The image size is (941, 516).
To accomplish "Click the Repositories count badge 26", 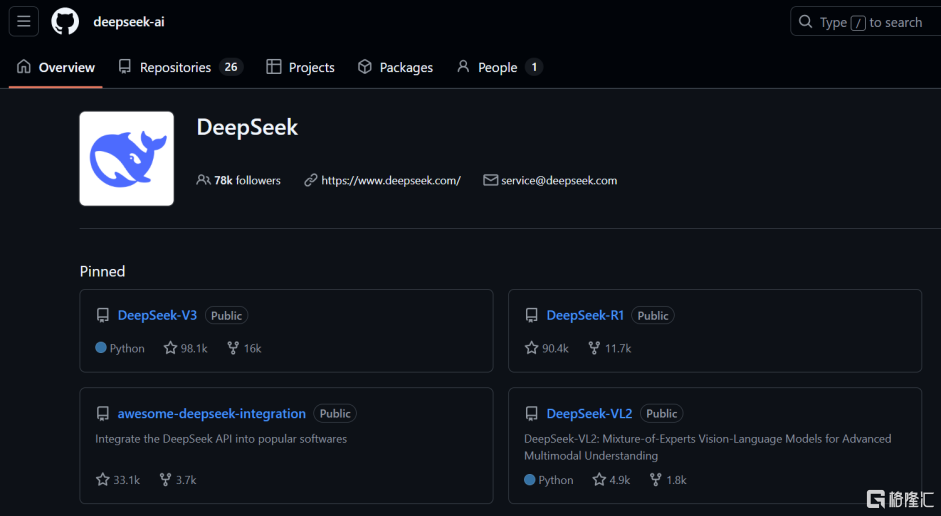I will tap(231, 67).
